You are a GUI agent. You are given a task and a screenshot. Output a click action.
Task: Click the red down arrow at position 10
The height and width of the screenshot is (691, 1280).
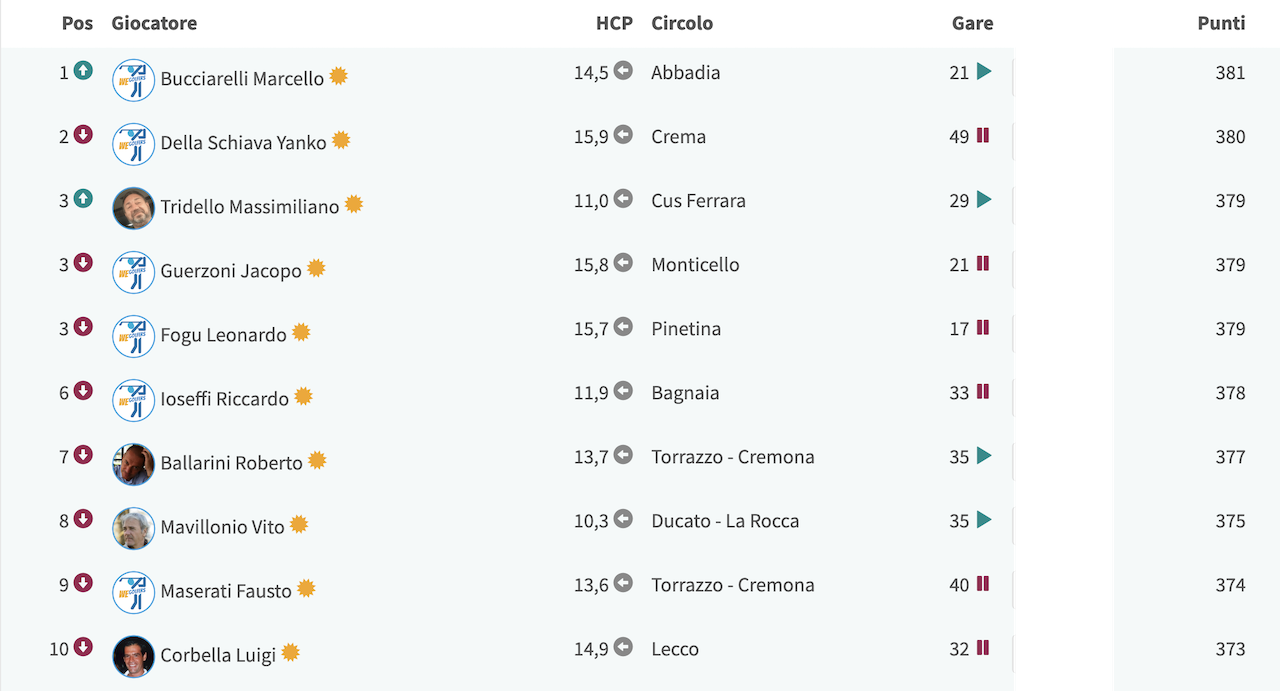pos(83,647)
